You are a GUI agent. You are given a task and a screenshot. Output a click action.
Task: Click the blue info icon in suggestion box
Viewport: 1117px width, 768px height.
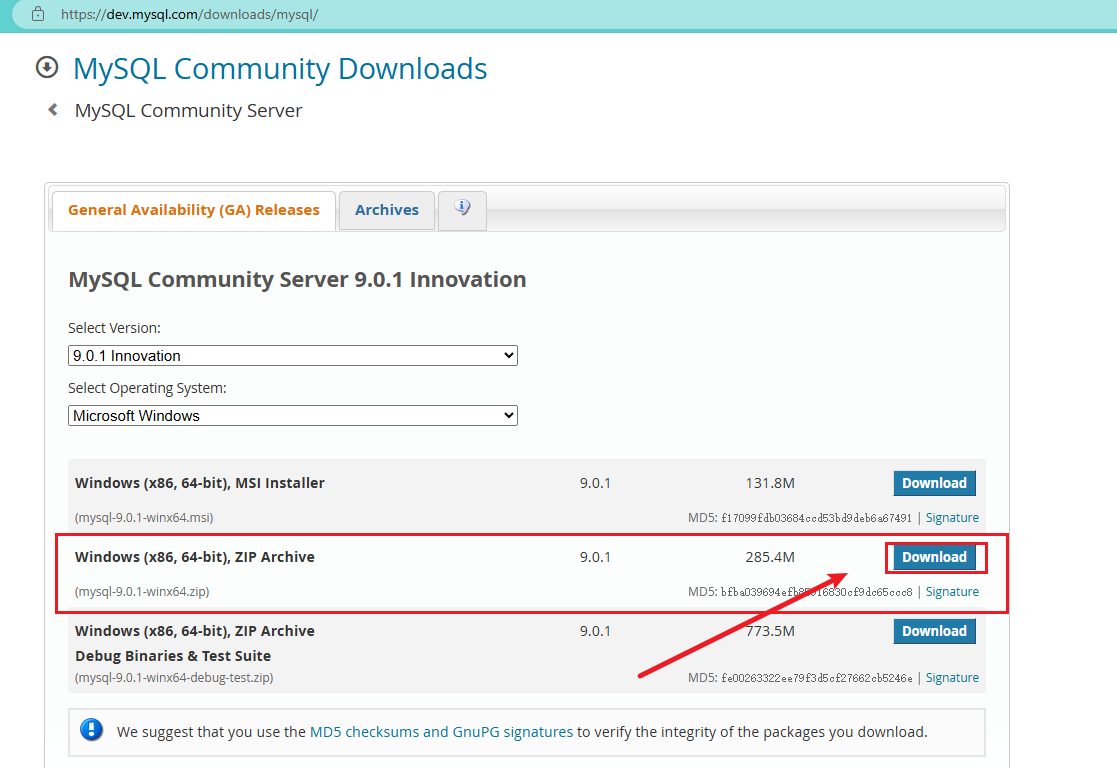(91, 730)
